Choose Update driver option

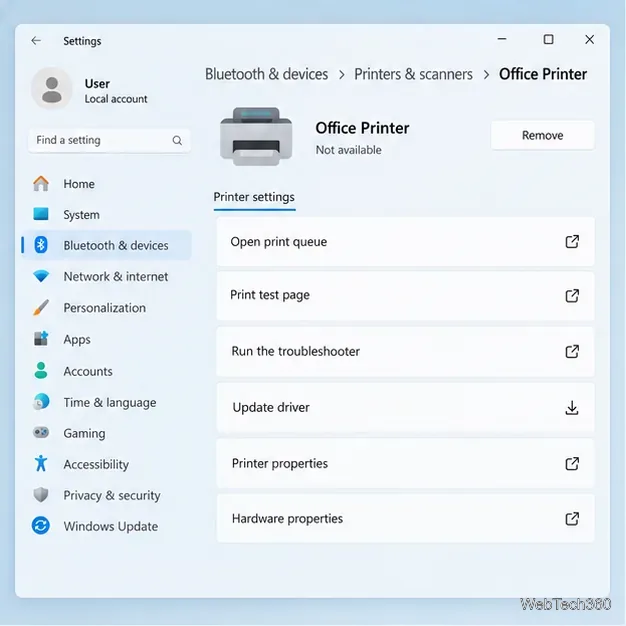(x=405, y=408)
